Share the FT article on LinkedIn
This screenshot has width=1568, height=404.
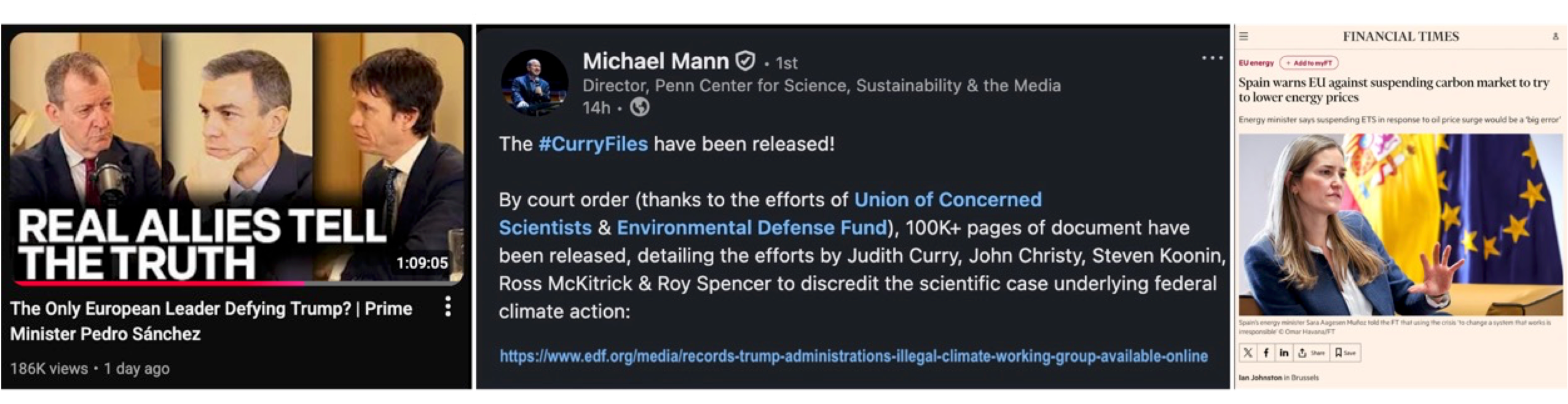(x=1284, y=353)
